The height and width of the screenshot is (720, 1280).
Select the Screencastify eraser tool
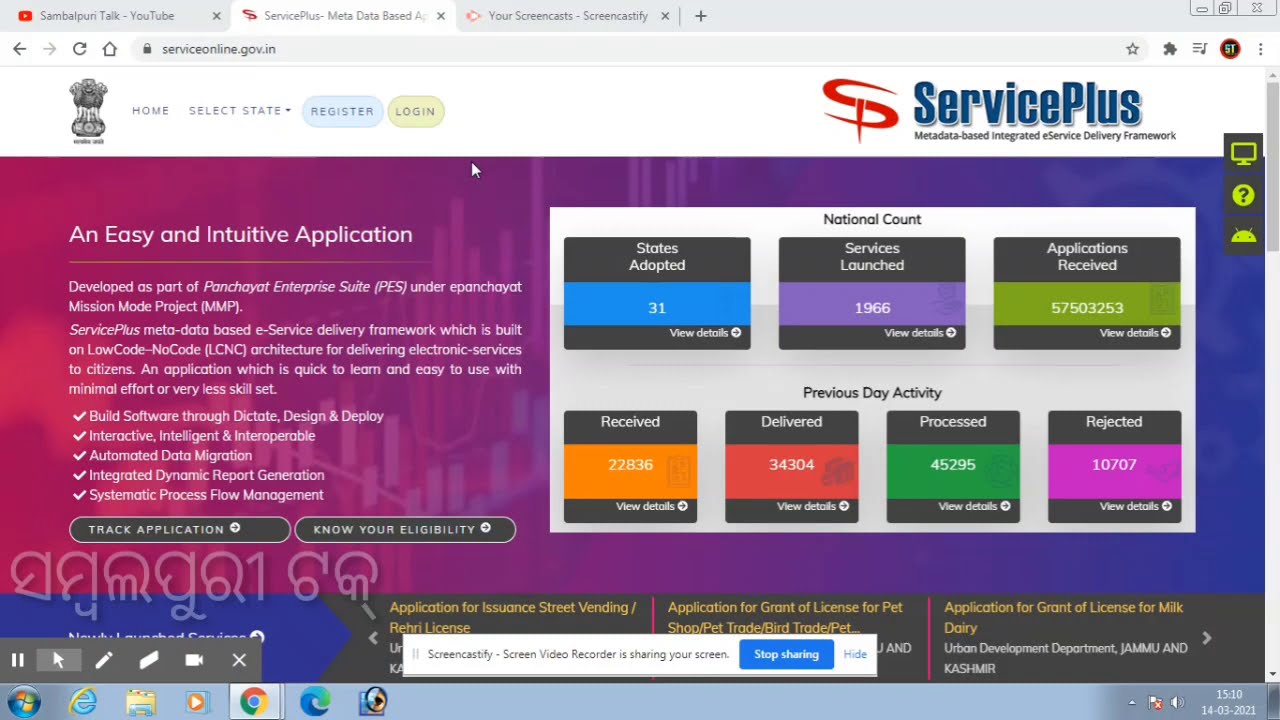pos(149,660)
